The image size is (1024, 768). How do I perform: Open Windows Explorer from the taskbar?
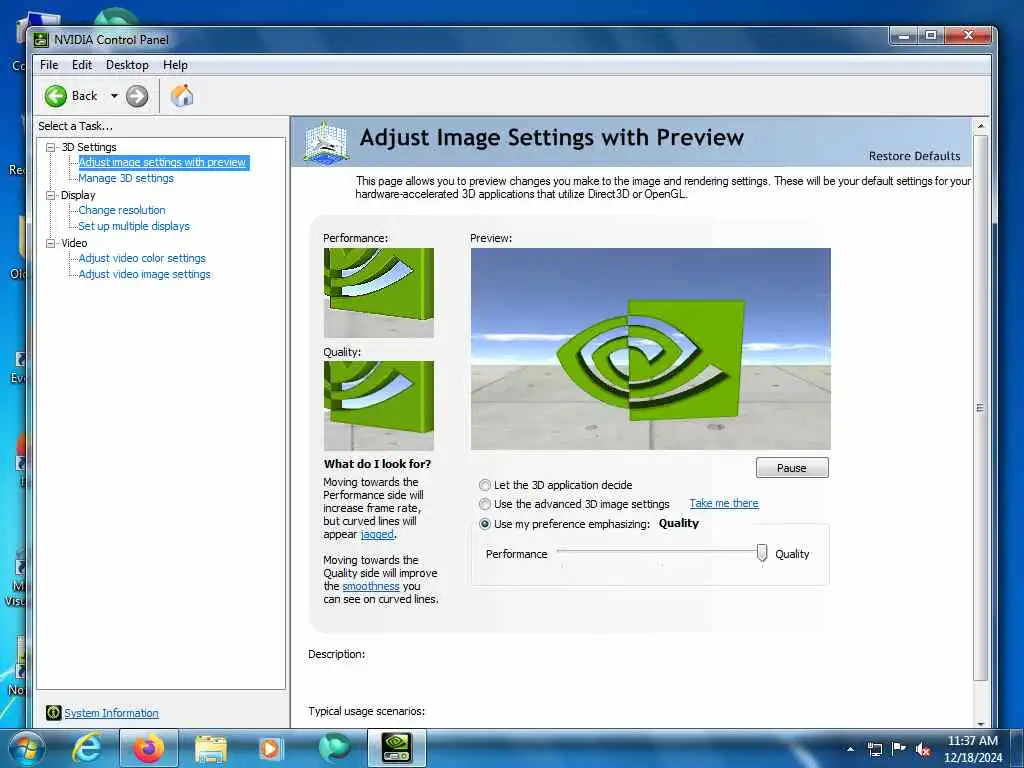[x=210, y=749]
